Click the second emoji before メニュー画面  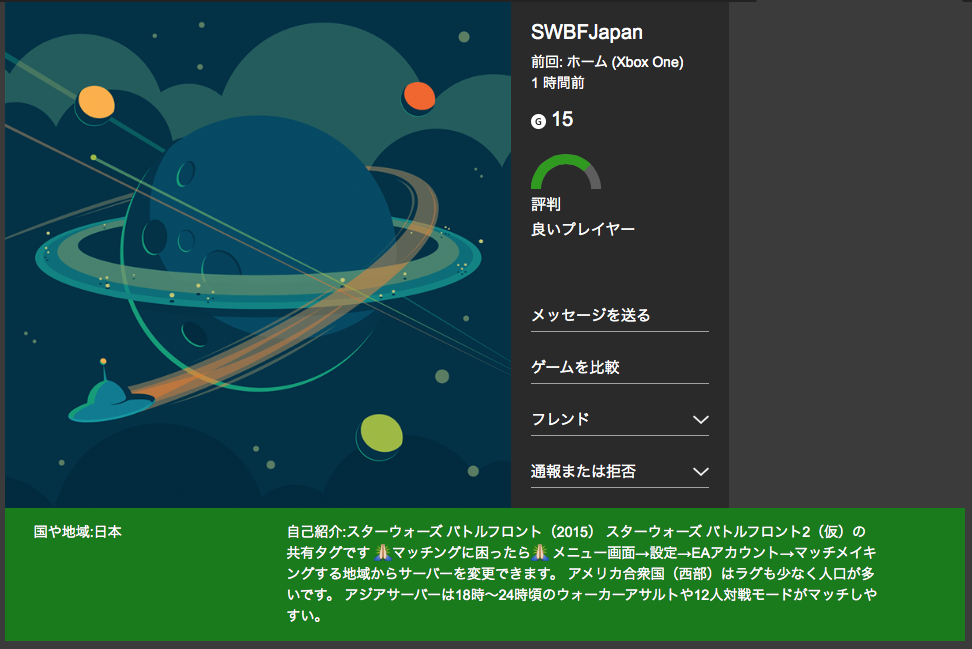540,552
